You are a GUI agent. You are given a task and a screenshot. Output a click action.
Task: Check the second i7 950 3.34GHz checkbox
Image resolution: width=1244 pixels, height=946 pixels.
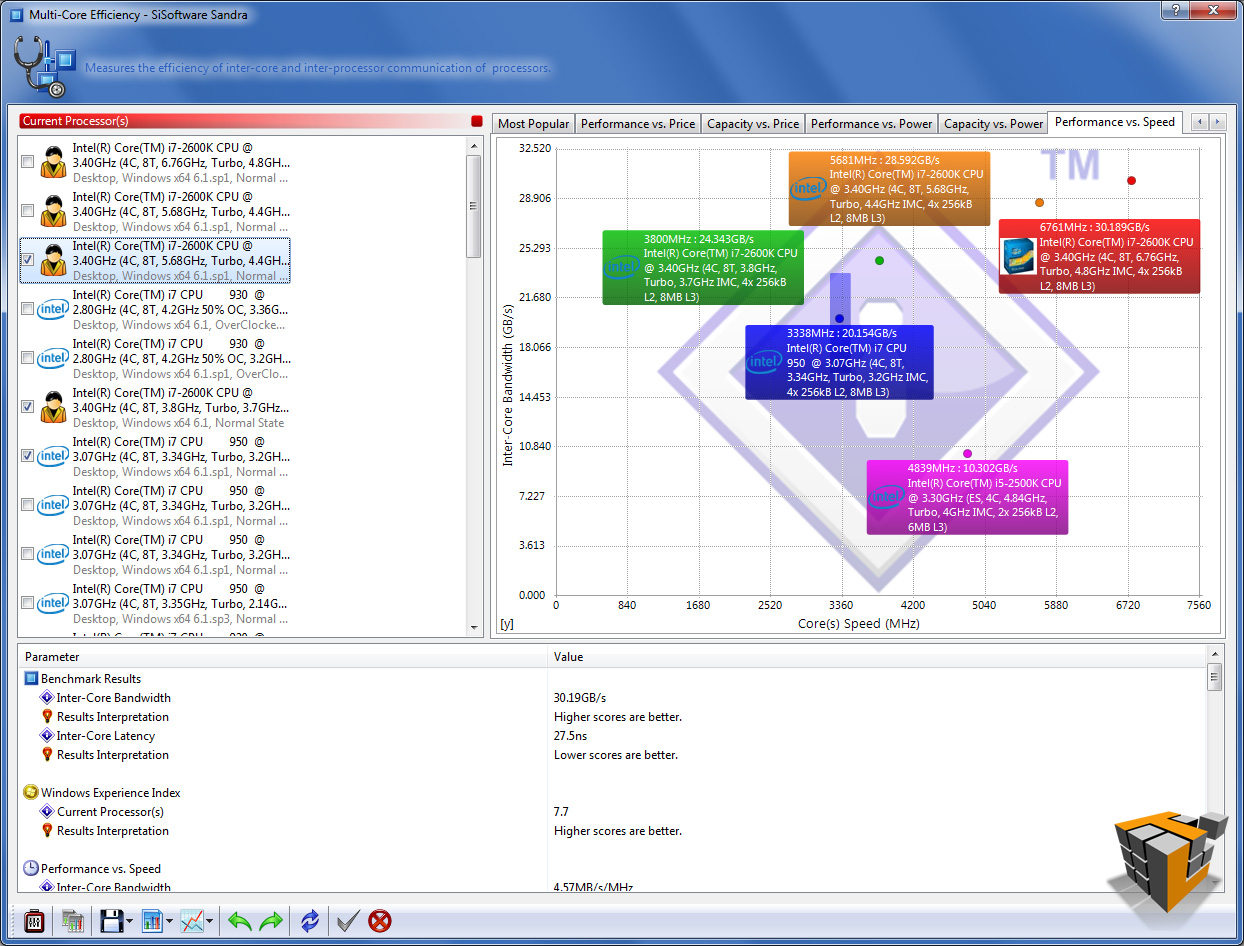[28, 505]
